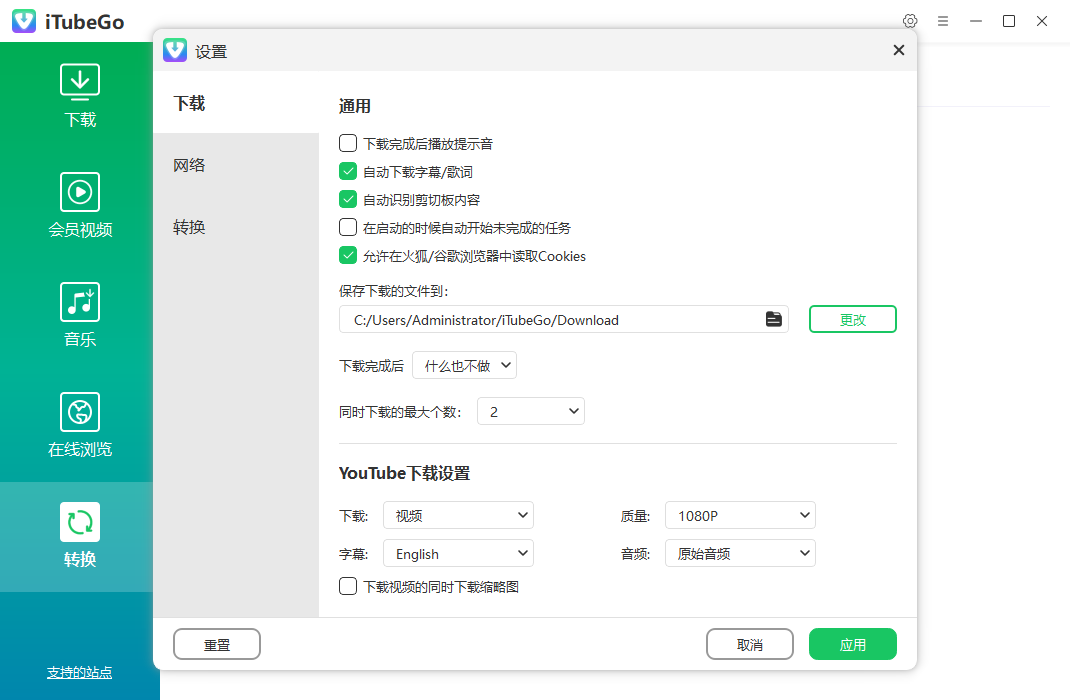Select the 音乐 music icon in sidebar
This screenshot has width=1070, height=700.
[x=79, y=301]
